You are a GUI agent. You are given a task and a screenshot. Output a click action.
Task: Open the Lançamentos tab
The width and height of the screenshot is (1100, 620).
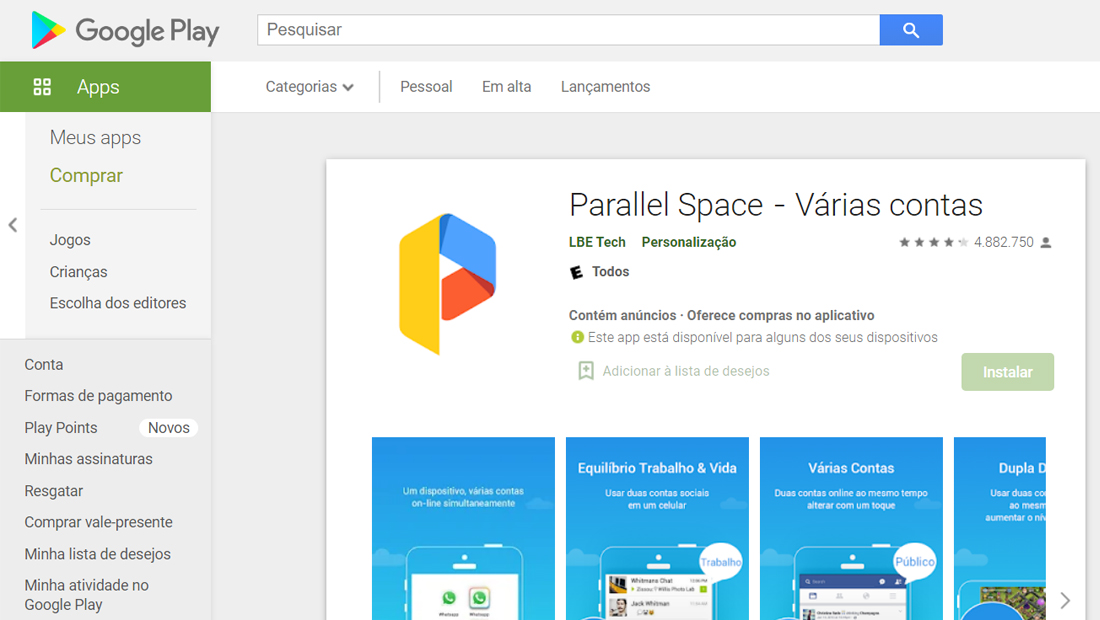tap(605, 87)
